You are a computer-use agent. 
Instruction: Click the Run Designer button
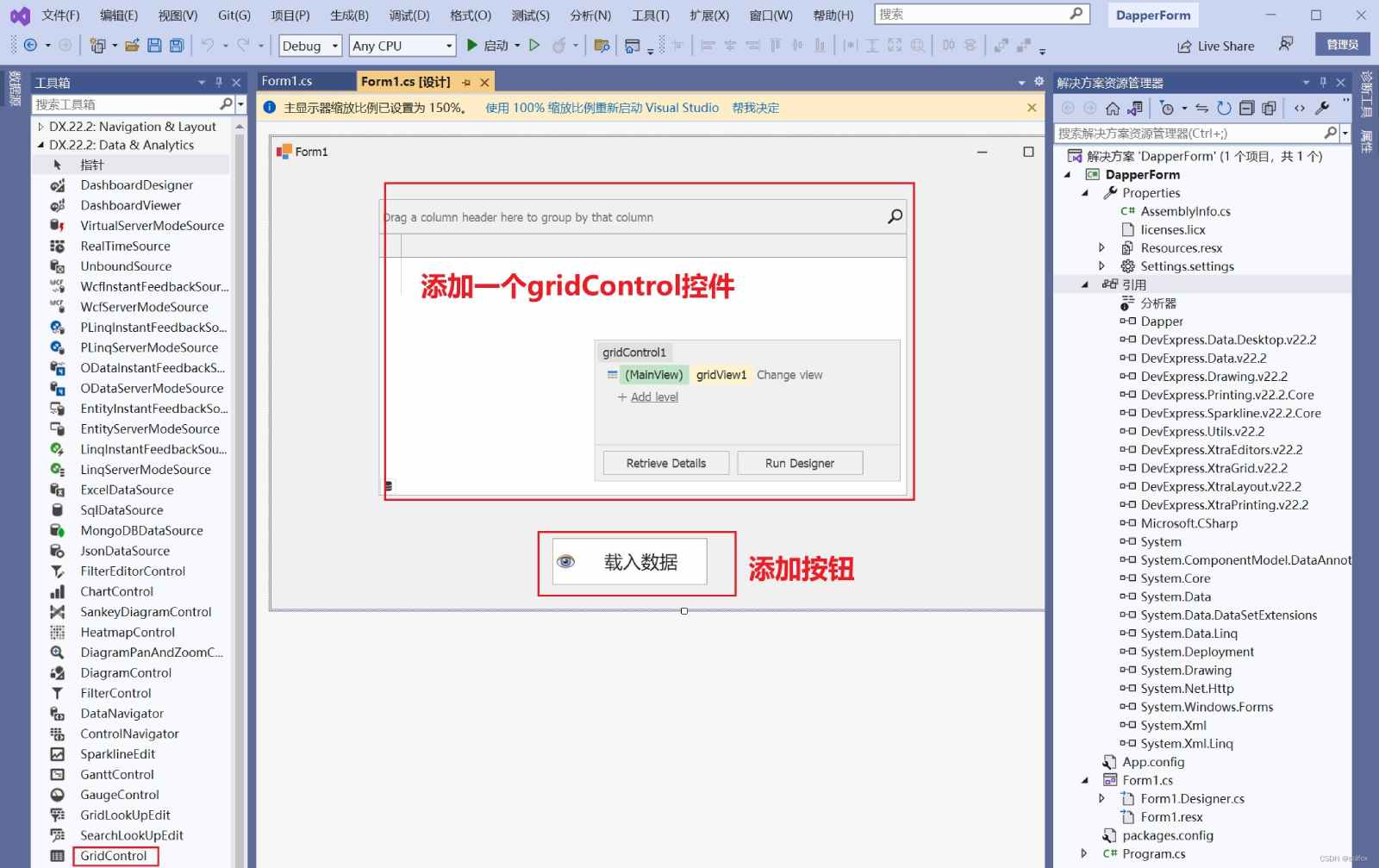[799, 463]
